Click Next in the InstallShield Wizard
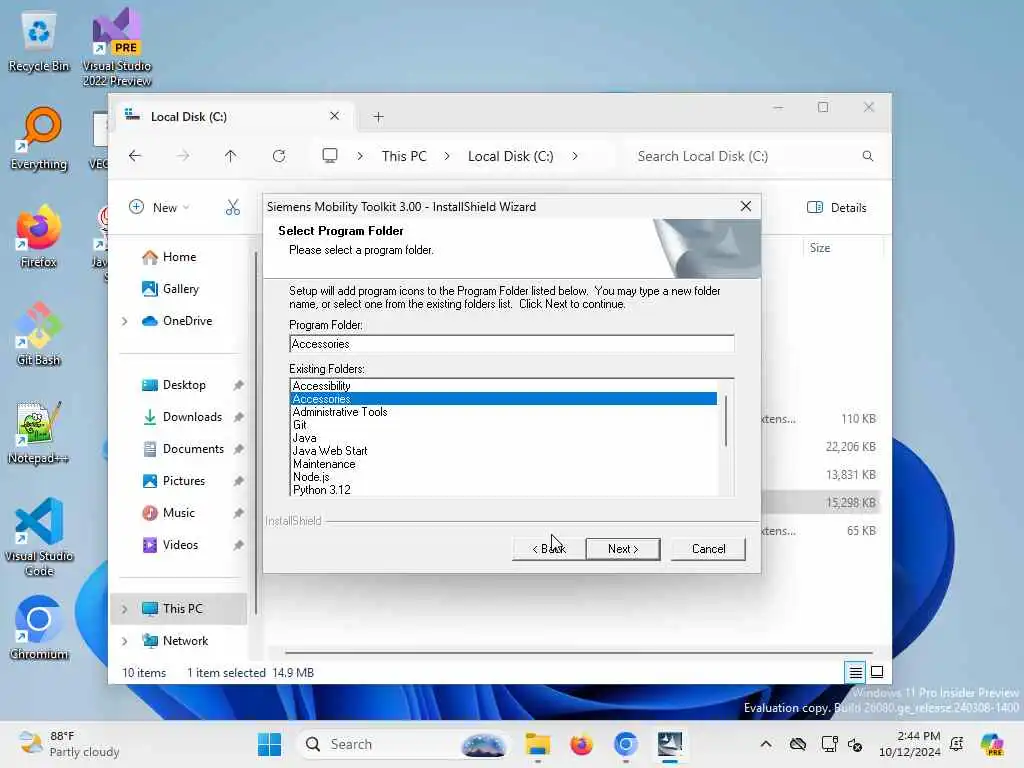Viewport: 1024px width, 768px height. 622,549
